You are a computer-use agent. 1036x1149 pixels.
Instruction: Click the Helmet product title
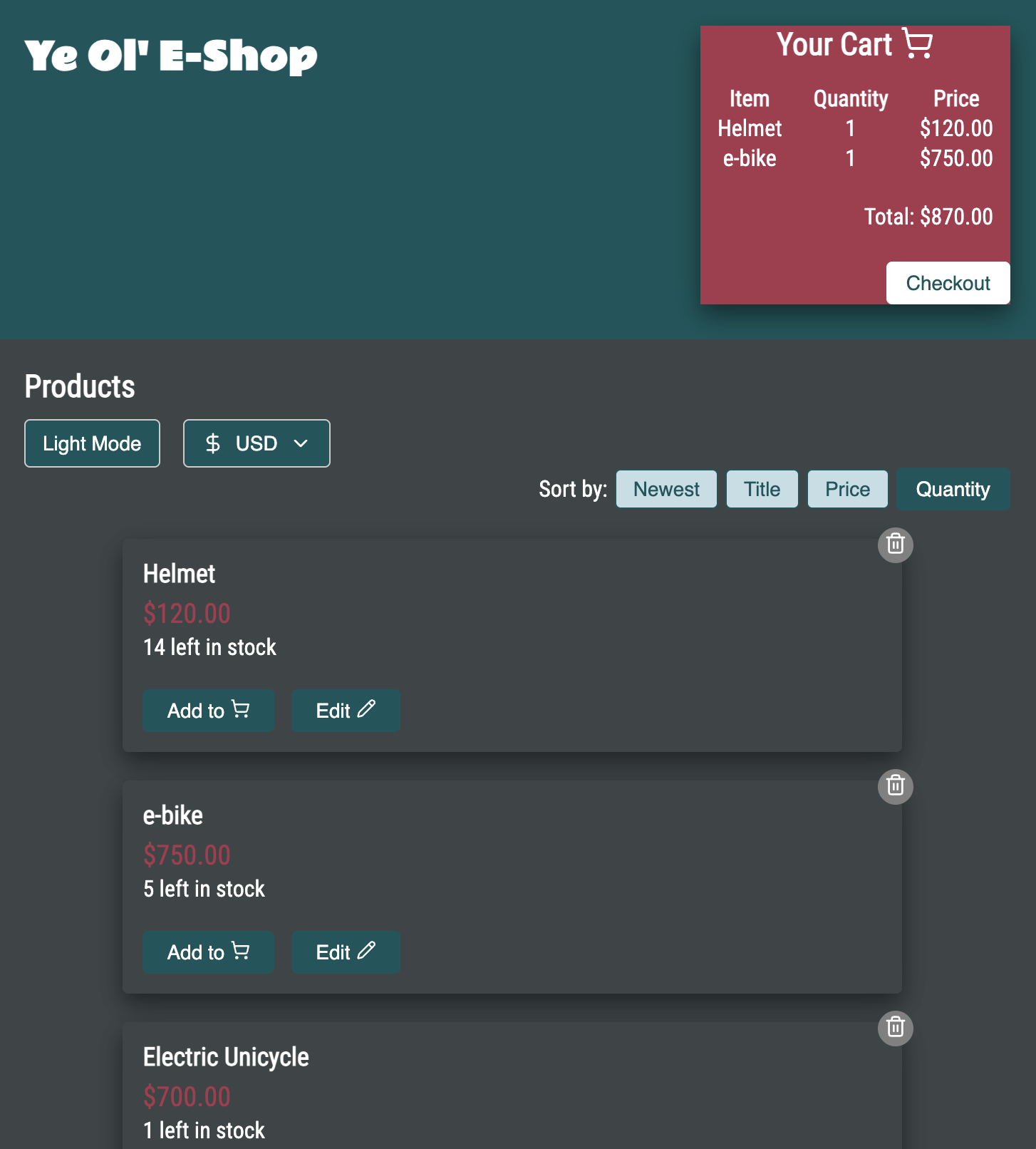[x=179, y=574]
